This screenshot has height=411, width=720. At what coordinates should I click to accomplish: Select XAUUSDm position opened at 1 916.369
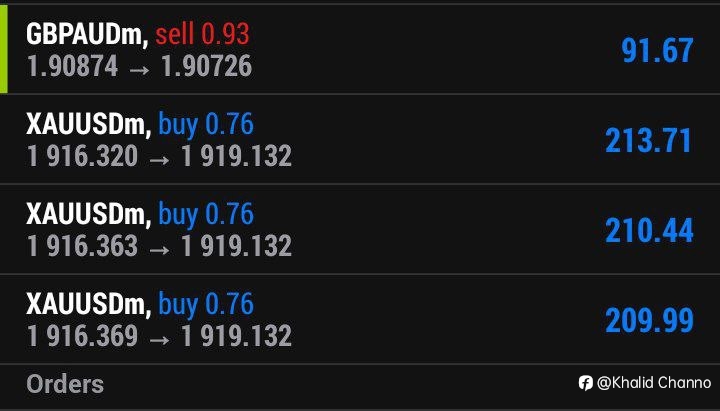click(x=360, y=319)
